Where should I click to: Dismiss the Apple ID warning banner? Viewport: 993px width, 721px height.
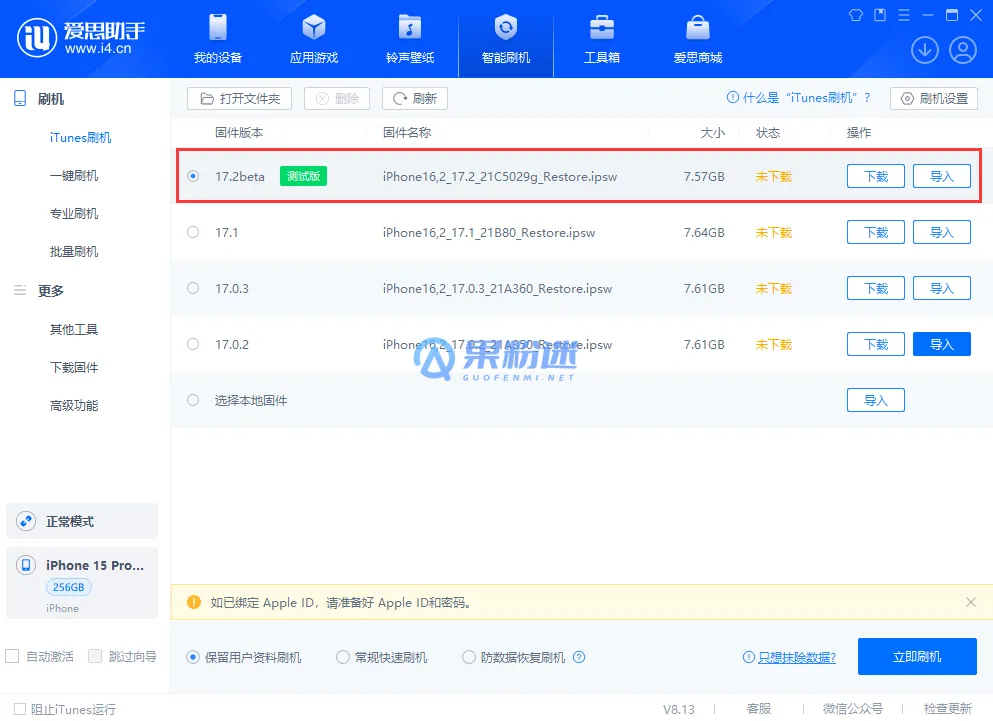(x=971, y=602)
